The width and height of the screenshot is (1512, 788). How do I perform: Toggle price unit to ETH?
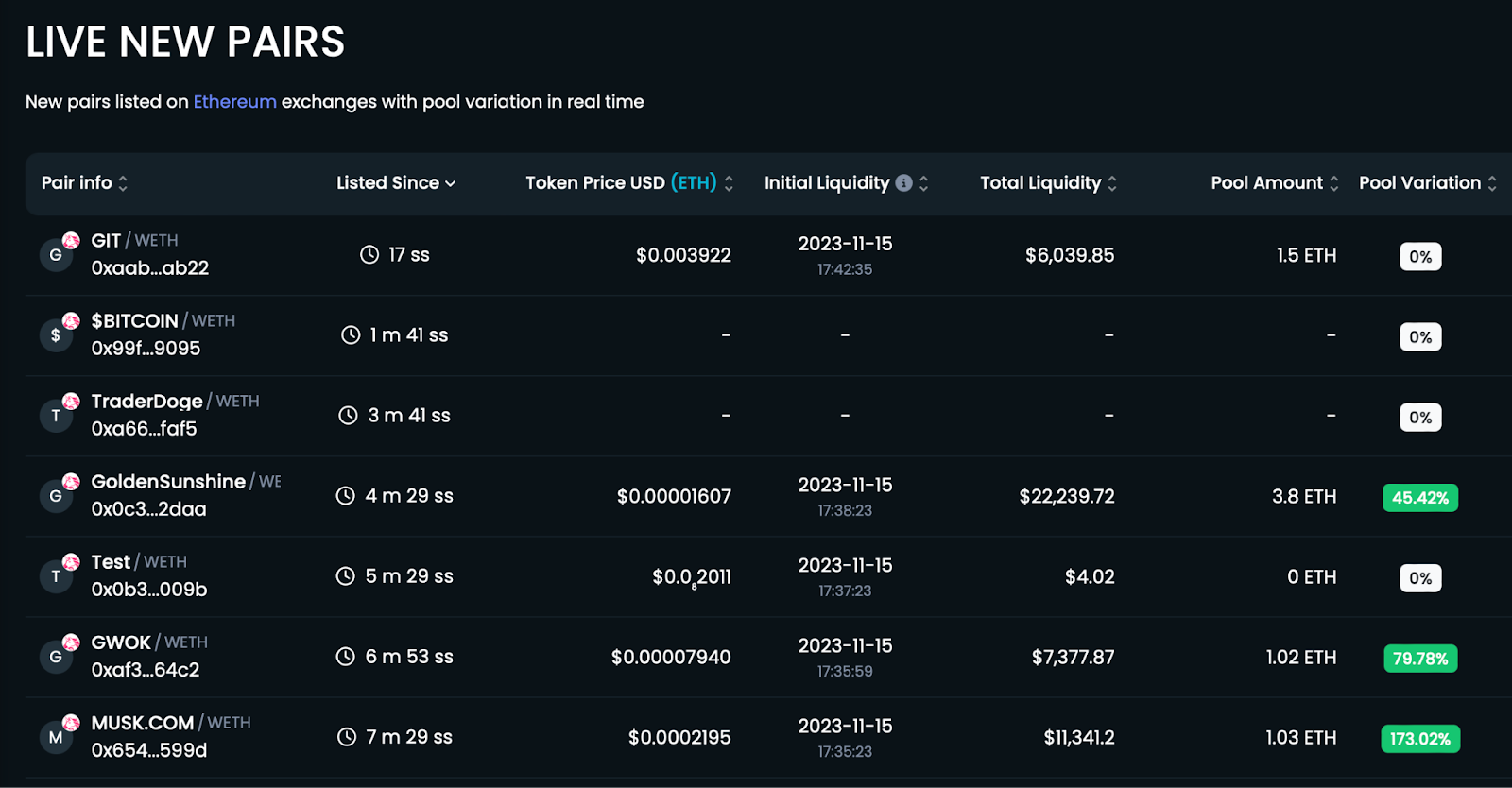click(x=694, y=182)
